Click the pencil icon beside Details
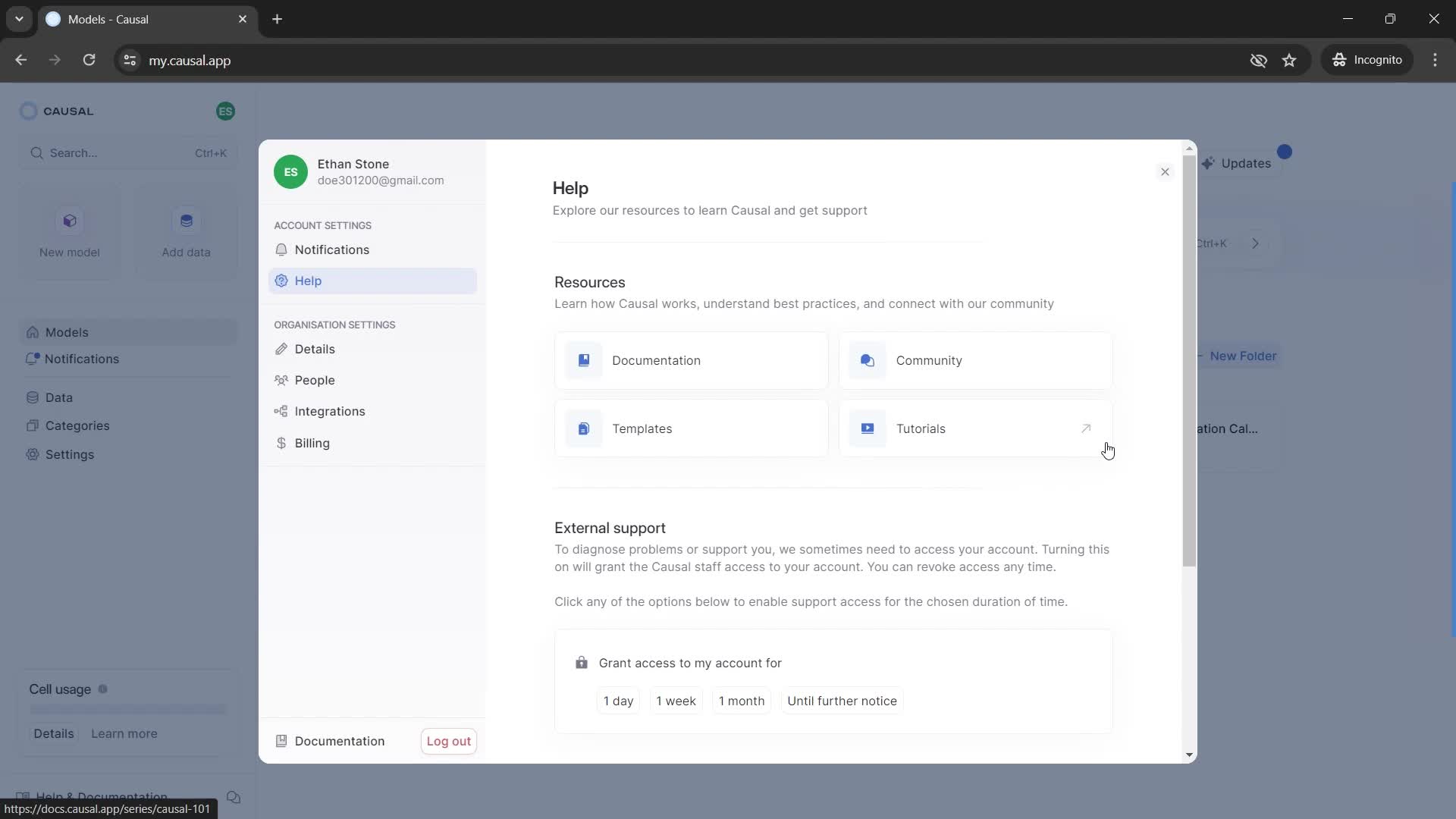Viewport: 1456px width, 819px height. (281, 349)
